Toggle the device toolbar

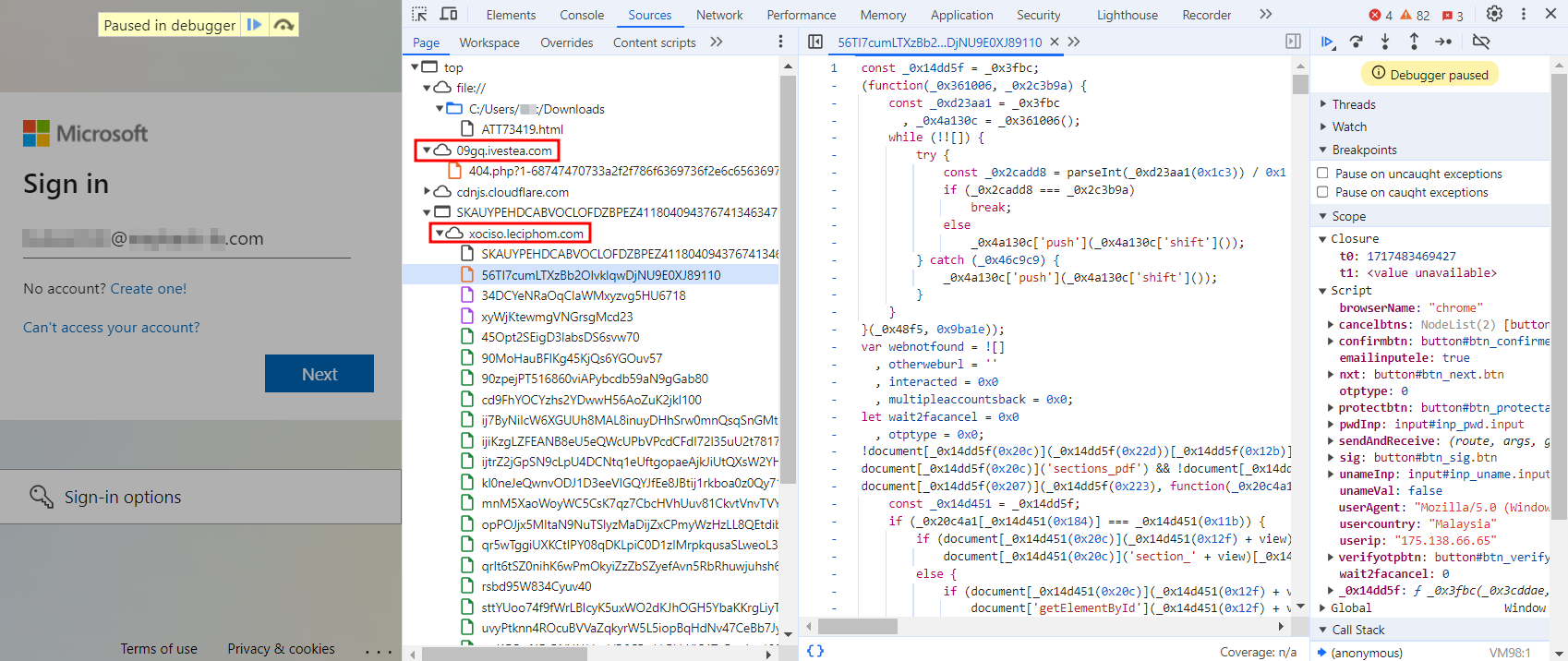[449, 14]
